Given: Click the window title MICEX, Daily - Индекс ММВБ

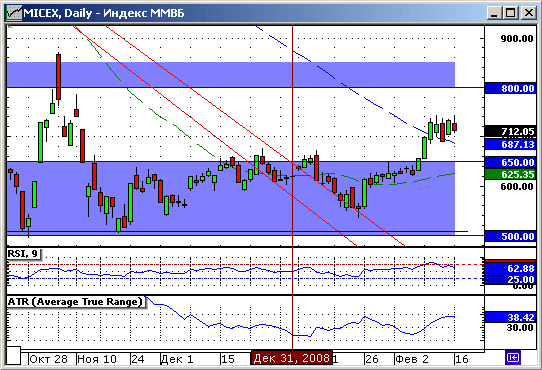Looking at the screenshot, I should (x=104, y=13).
